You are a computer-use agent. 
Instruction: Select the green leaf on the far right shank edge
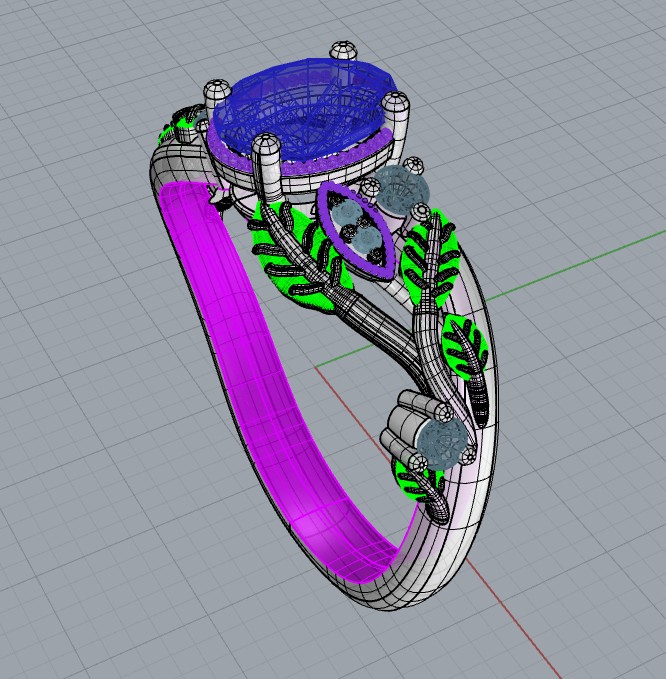463,342
